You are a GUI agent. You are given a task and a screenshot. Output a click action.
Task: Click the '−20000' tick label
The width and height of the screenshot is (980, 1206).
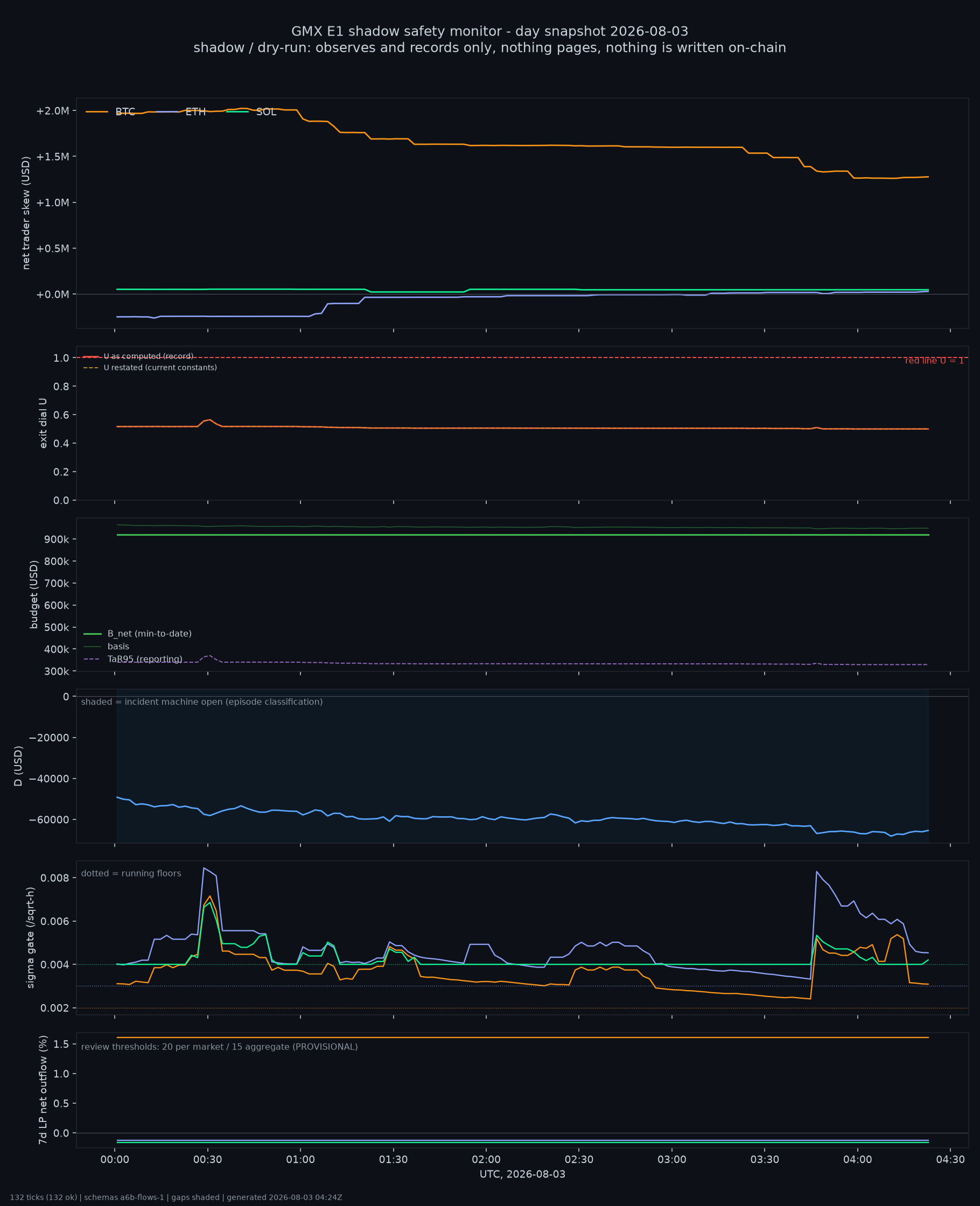click(48, 738)
